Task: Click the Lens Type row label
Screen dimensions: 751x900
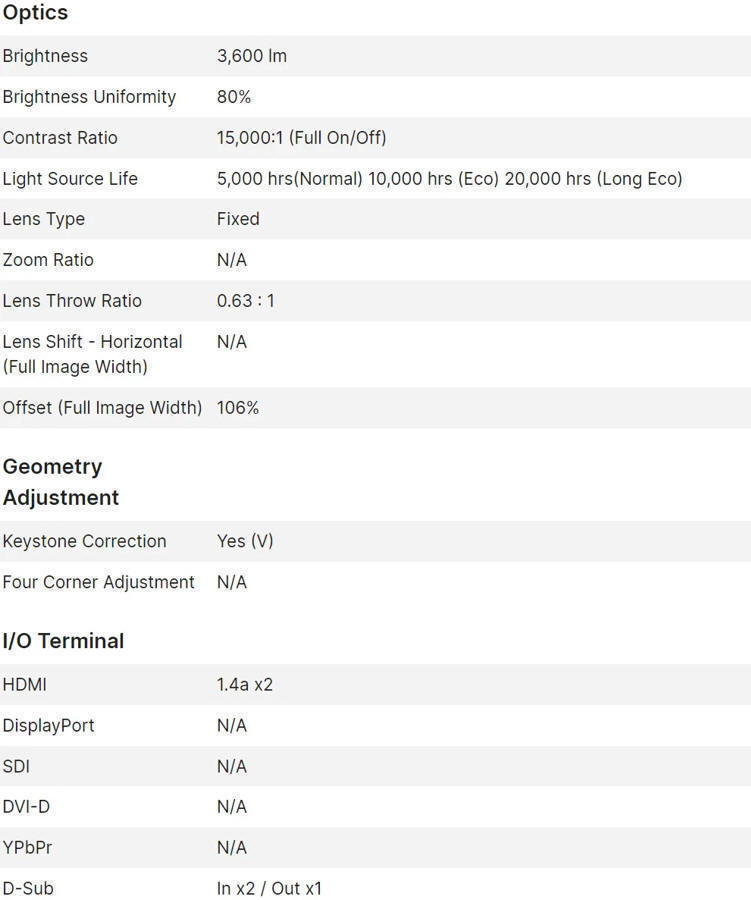Action: point(43,219)
